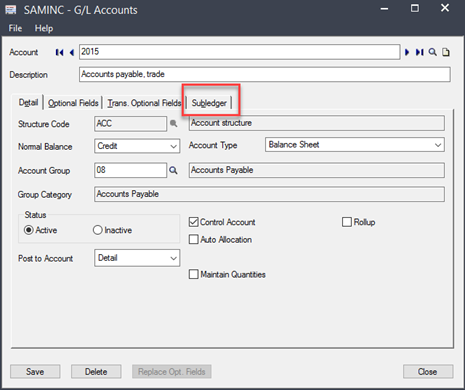465x390 pixels.
Task: Click the Close button at bottom
Action: pos(428,371)
